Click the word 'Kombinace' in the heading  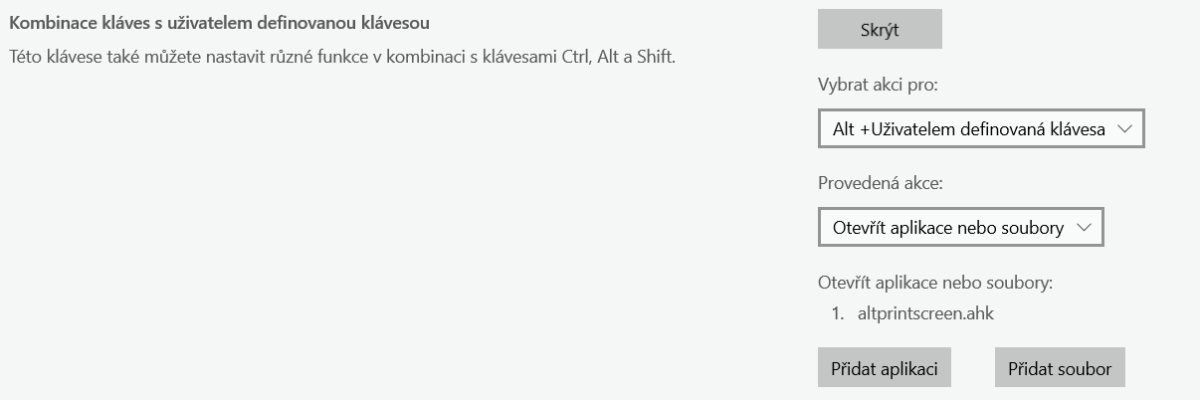44,21
